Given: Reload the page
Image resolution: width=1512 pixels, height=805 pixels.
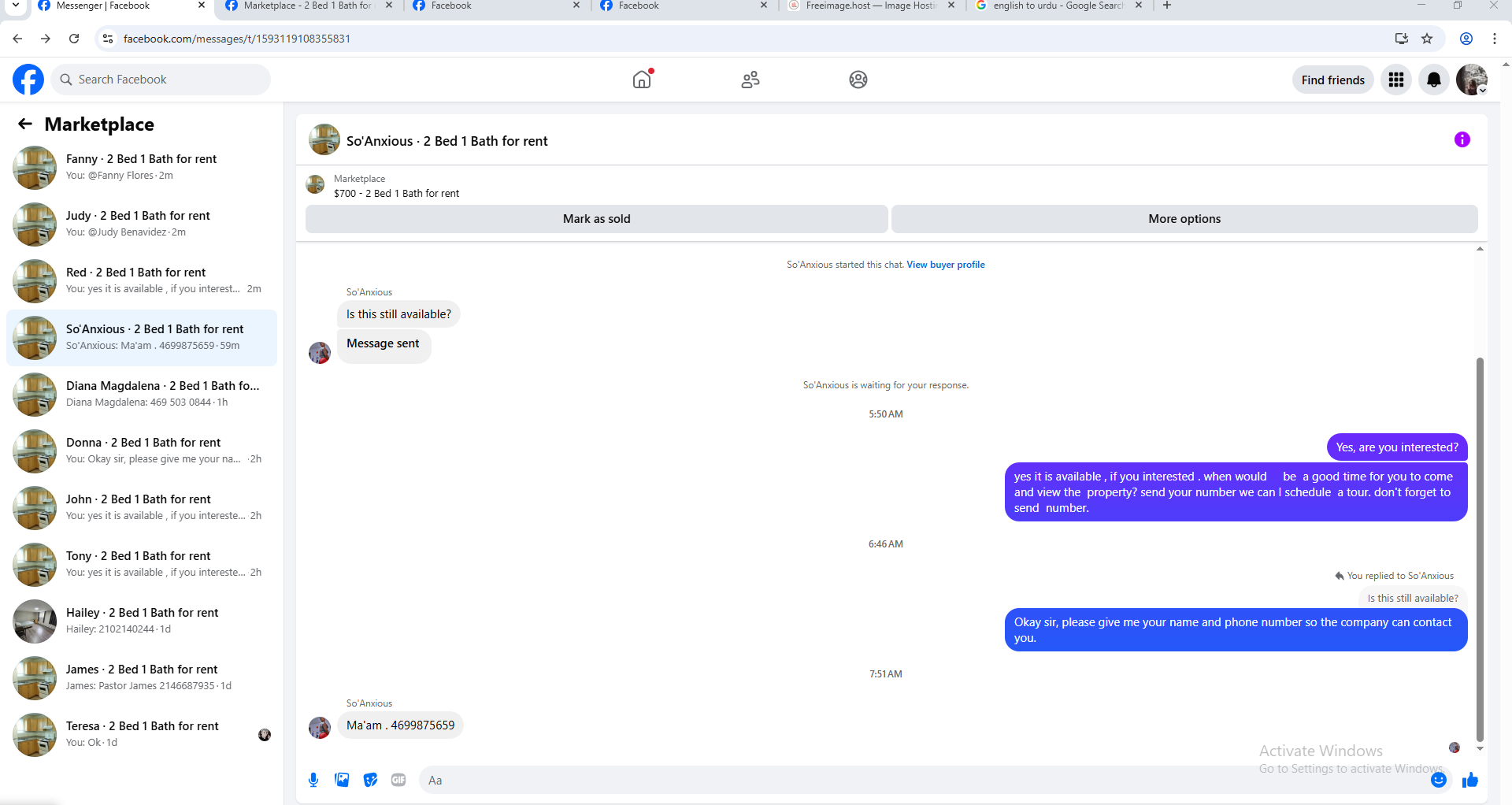Looking at the screenshot, I should pyautogui.click(x=74, y=39).
